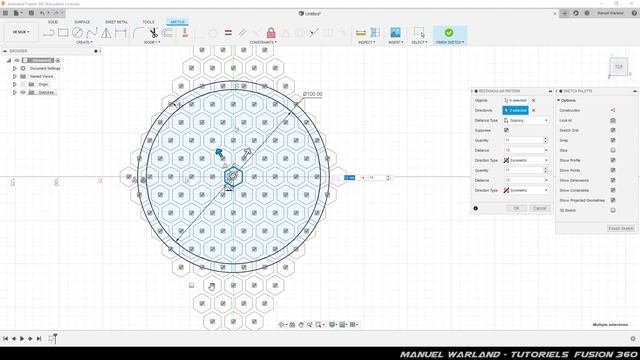
Task: Toggle the Snap checkbox
Action: (x=613, y=140)
